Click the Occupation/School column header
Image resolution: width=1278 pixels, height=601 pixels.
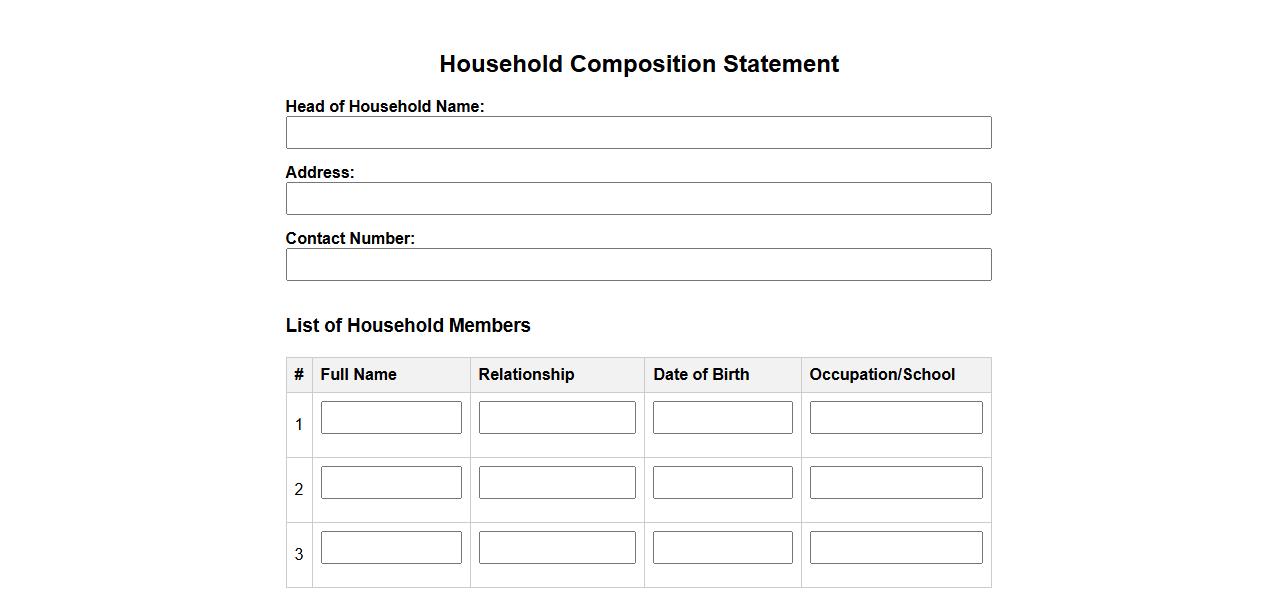pyautogui.click(x=882, y=375)
